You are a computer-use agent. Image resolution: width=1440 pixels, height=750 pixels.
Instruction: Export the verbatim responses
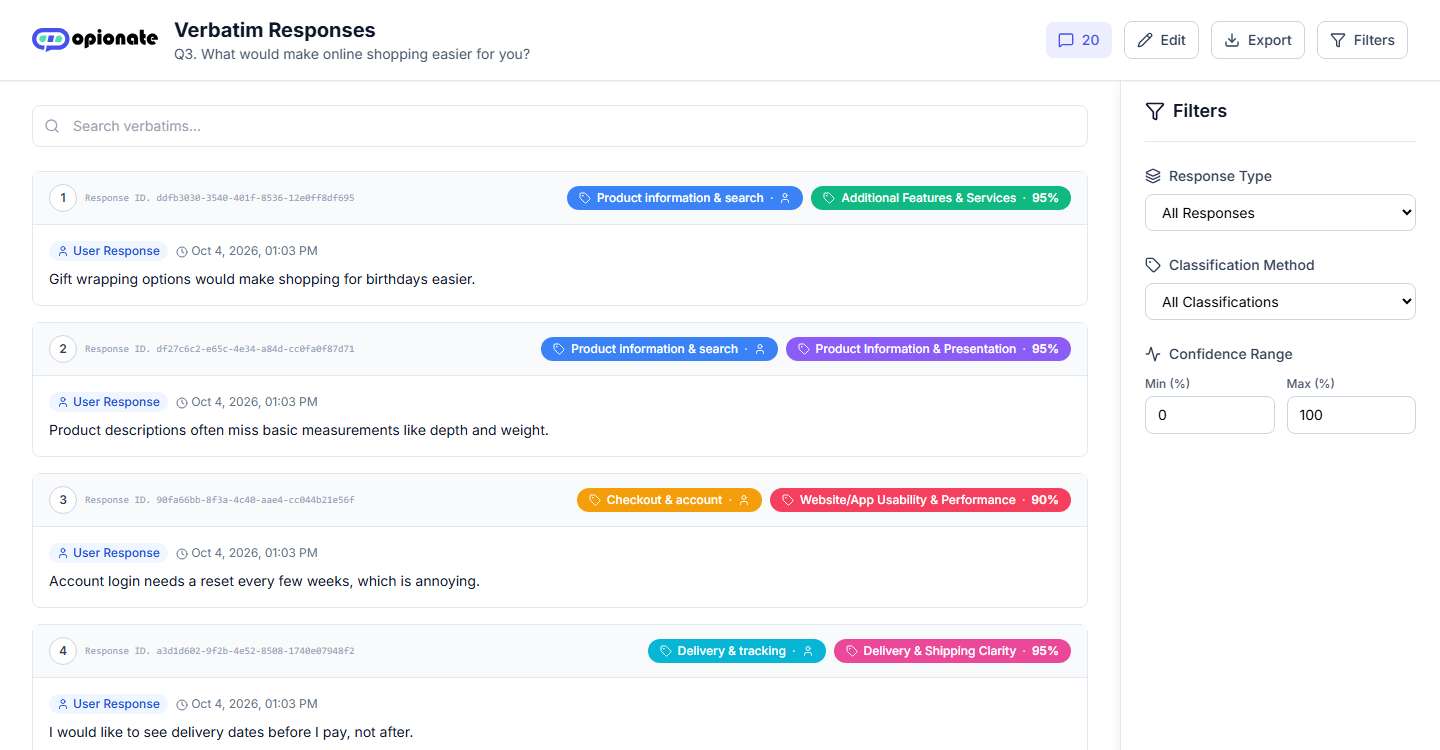click(x=1258, y=40)
